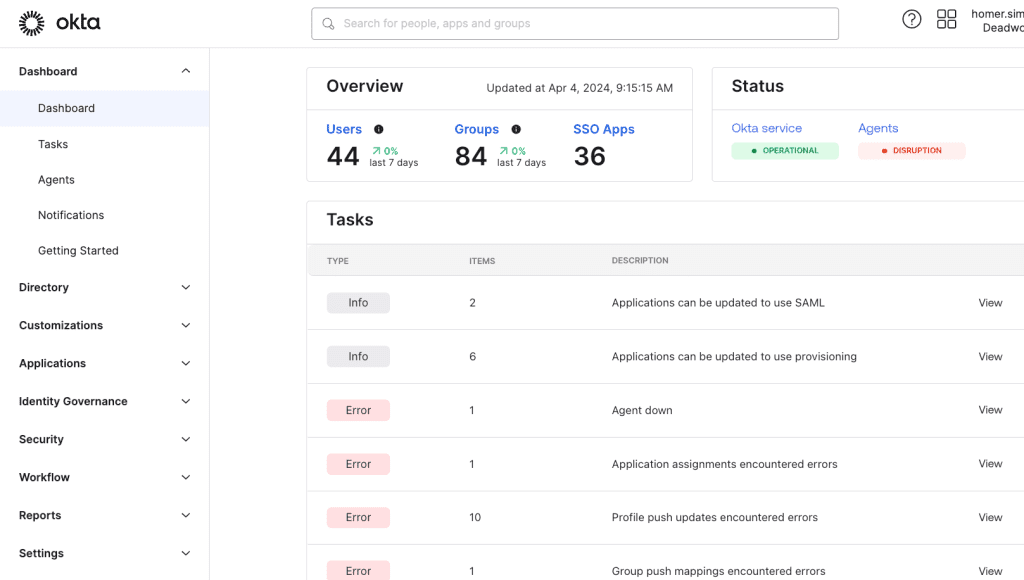Click Error badge for Group push mappings
Viewport: 1024px width, 580px height.
(x=359, y=570)
